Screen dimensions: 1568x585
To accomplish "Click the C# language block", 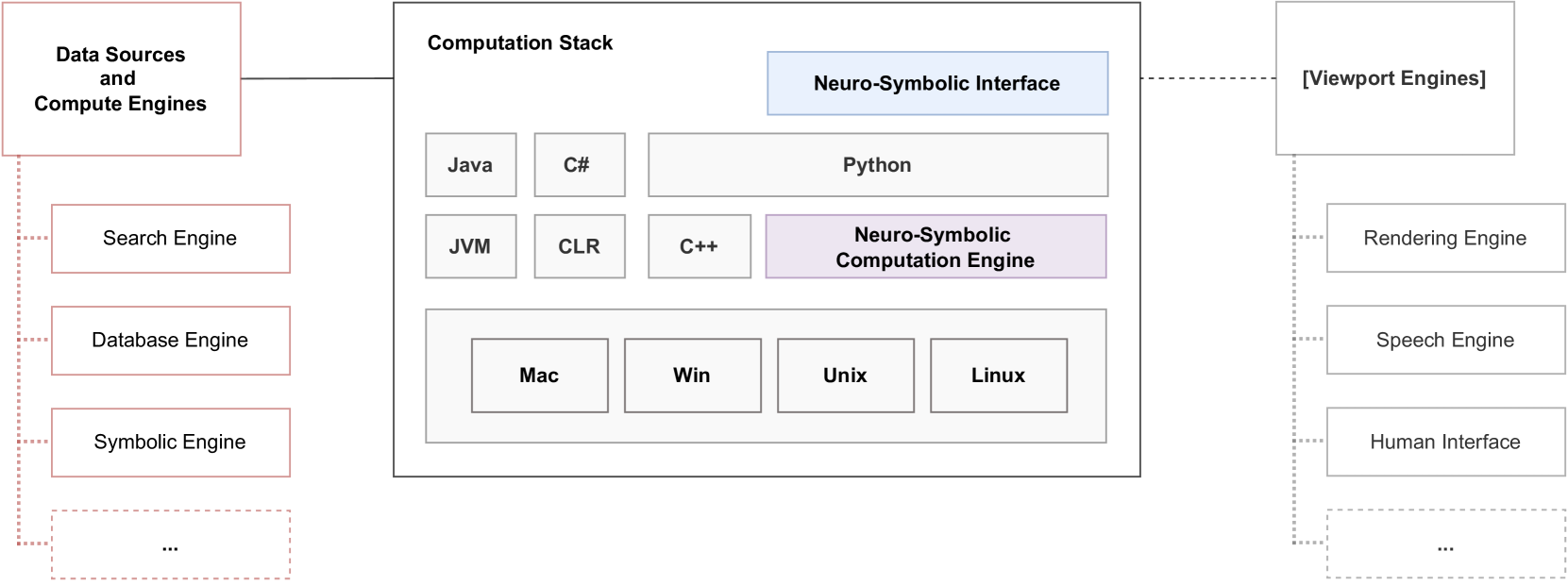I will [x=579, y=165].
